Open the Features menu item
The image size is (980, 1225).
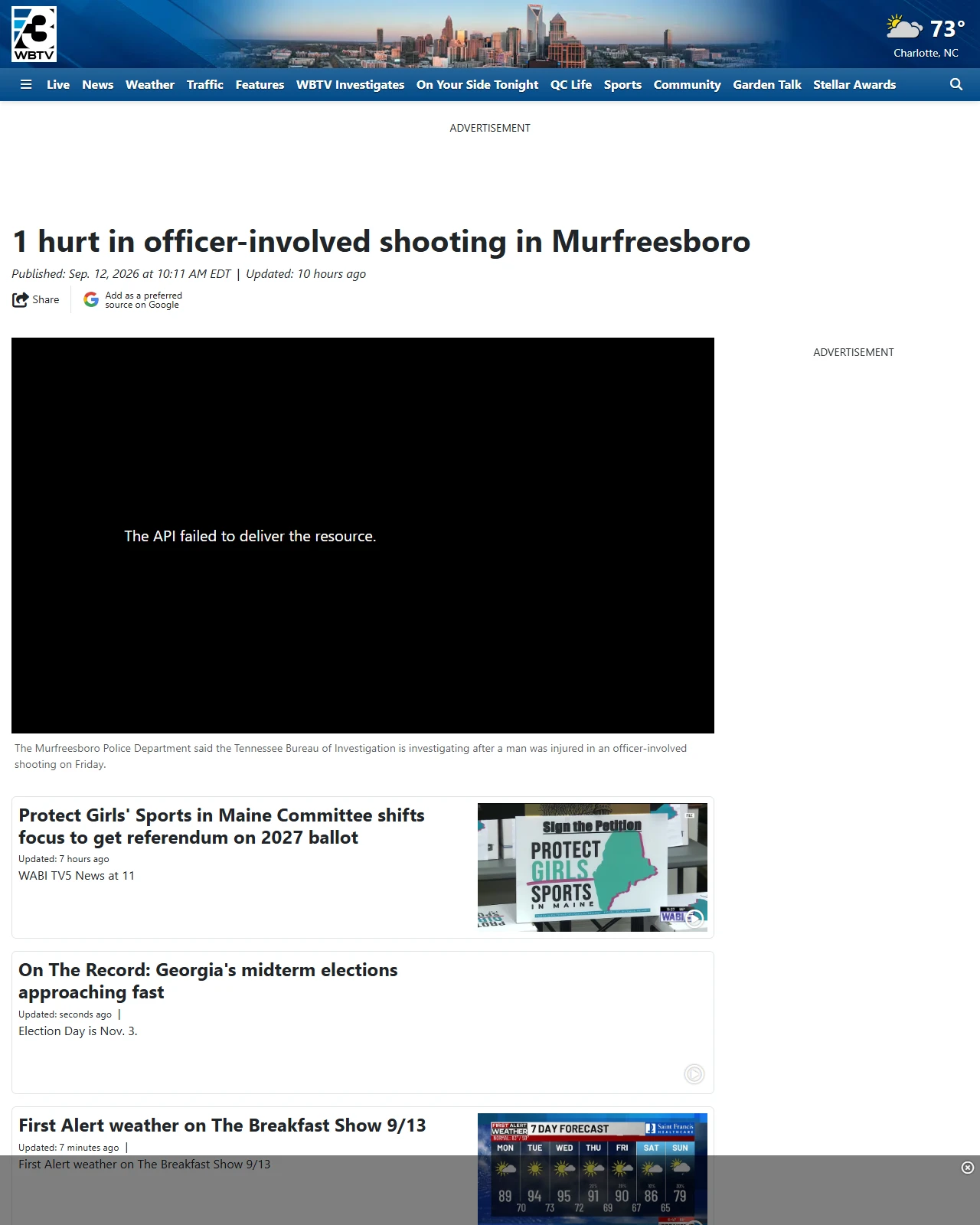tap(260, 84)
